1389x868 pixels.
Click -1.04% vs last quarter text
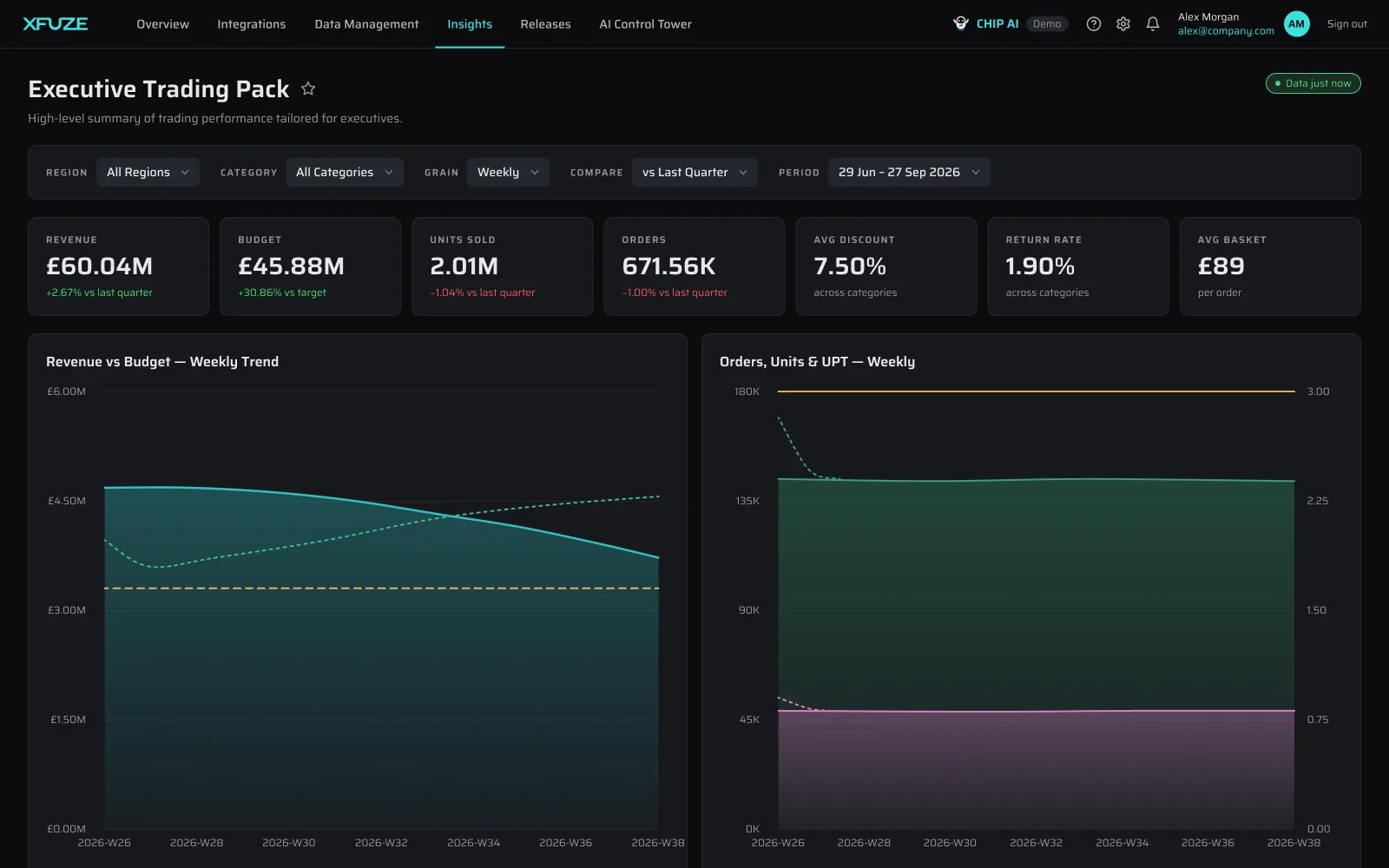tap(483, 293)
